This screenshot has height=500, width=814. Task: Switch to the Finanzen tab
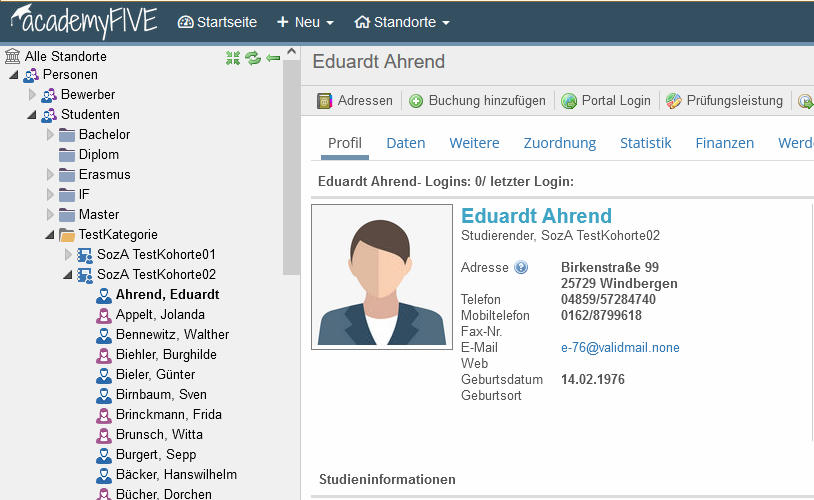coord(724,143)
